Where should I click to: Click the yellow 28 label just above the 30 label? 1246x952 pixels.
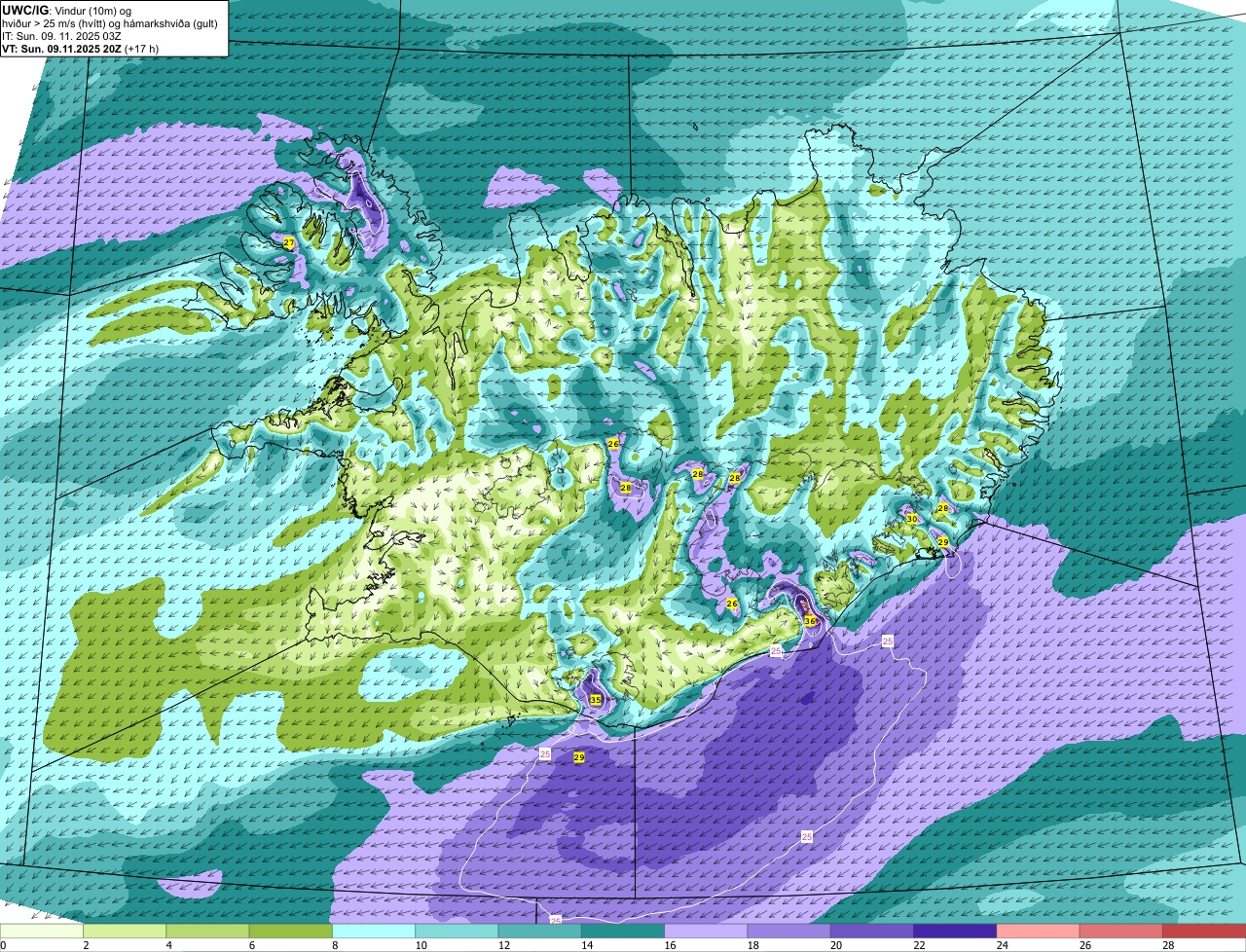[x=943, y=508]
